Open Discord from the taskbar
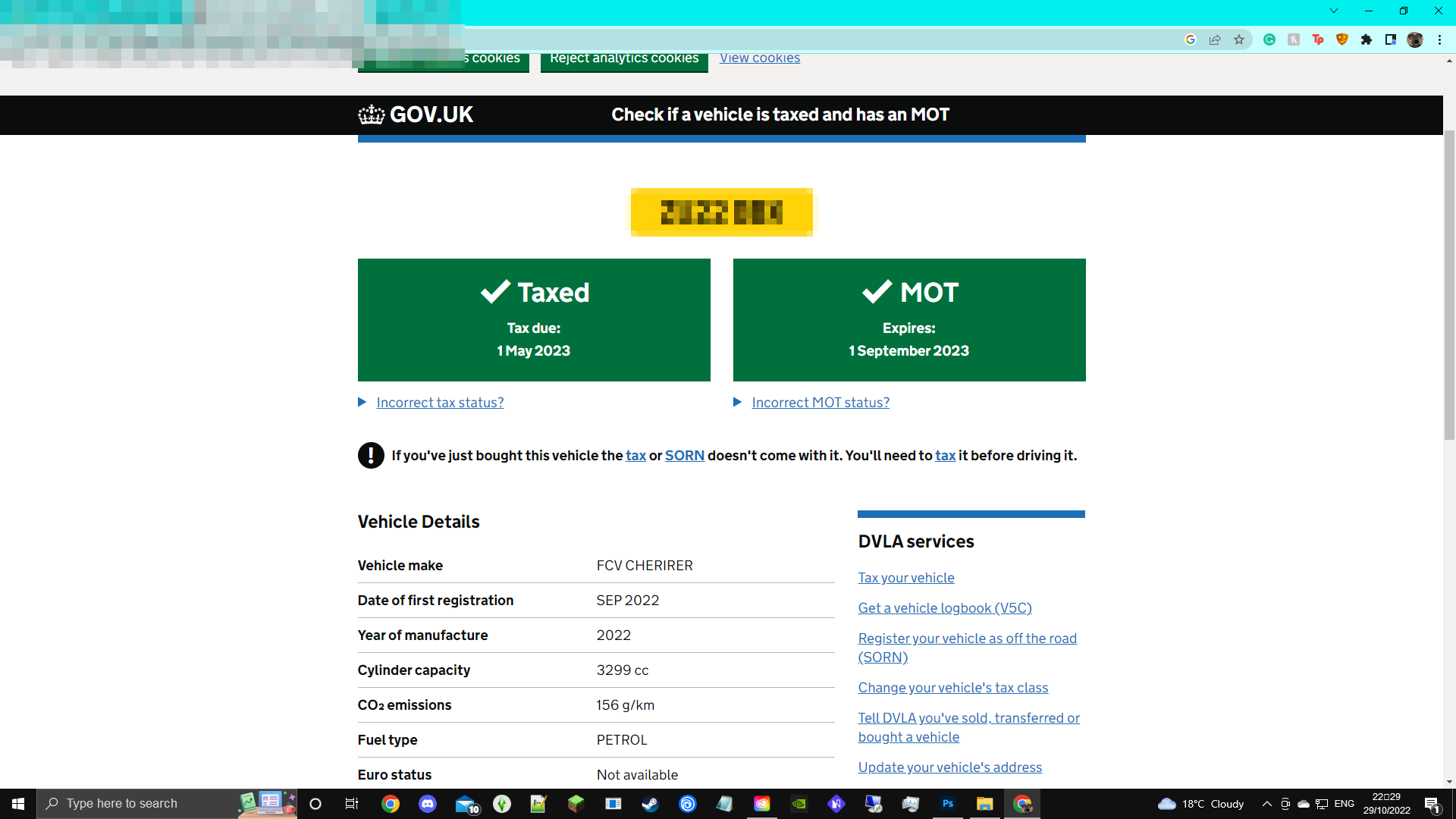This screenshot has width=1456, height=819. coord(428,804)
